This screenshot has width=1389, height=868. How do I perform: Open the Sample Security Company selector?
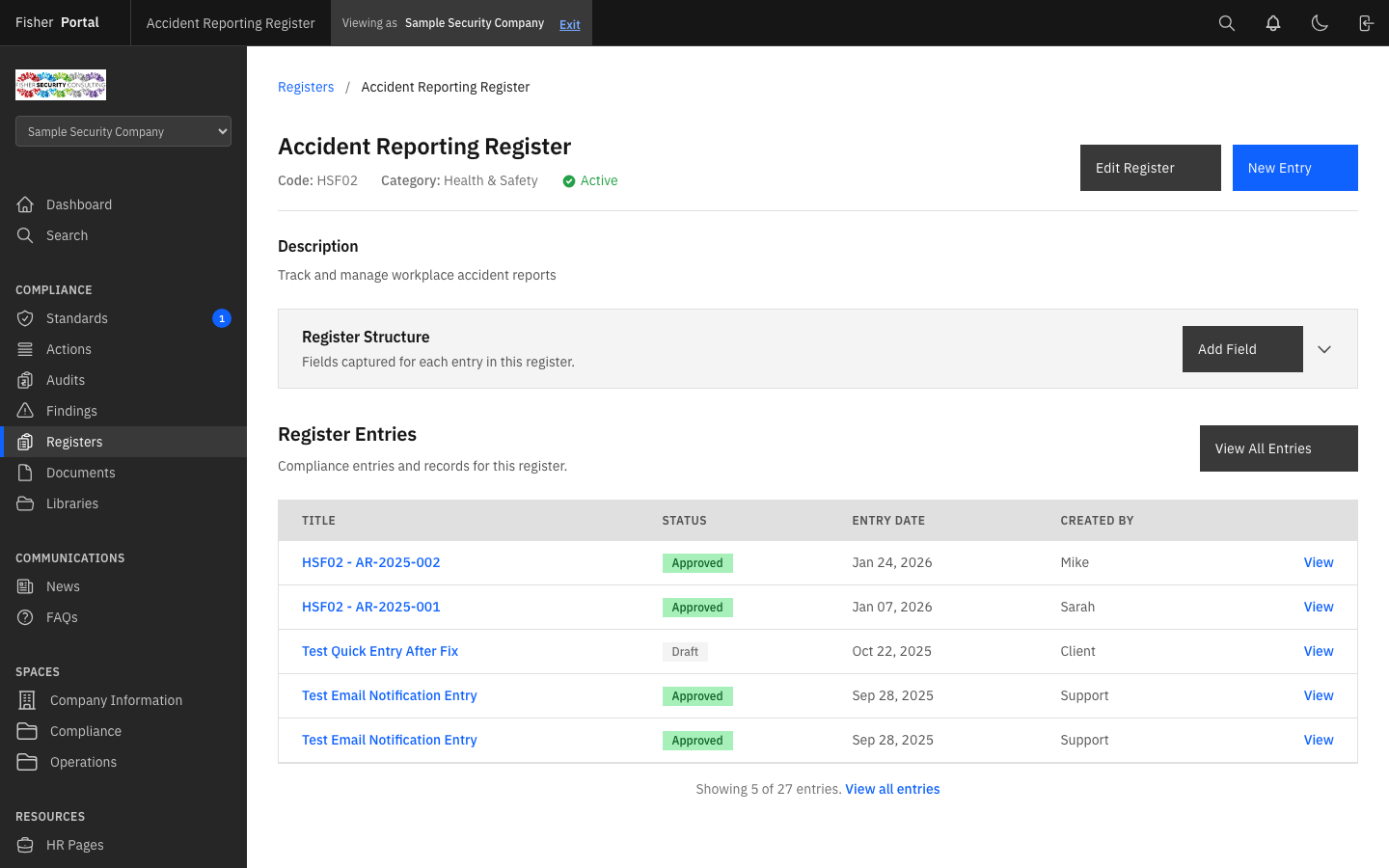pos(123,130)
